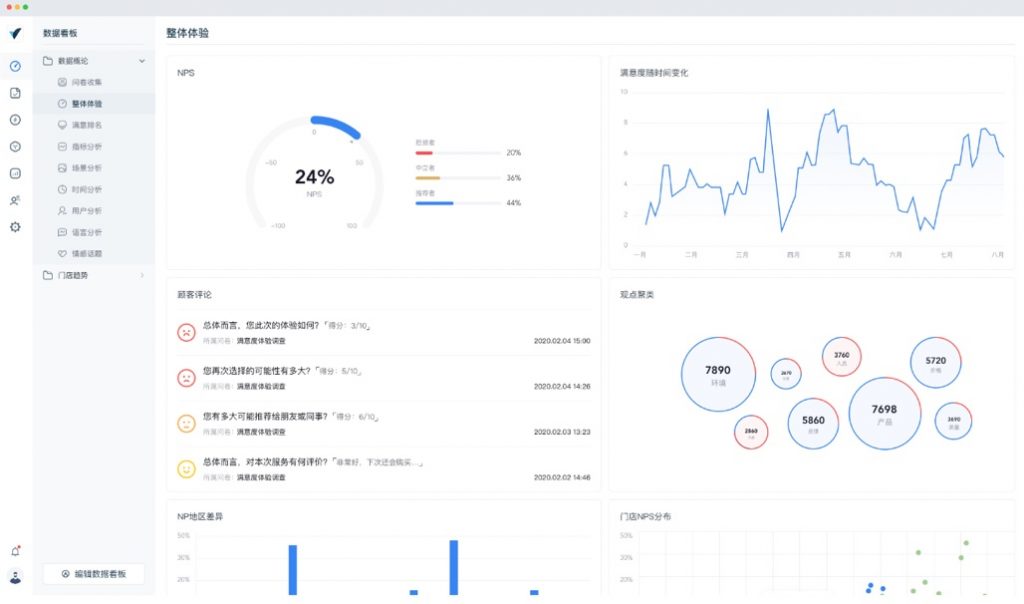Click the blue 推荐者 44% progress bar

[x=434, y=203]
